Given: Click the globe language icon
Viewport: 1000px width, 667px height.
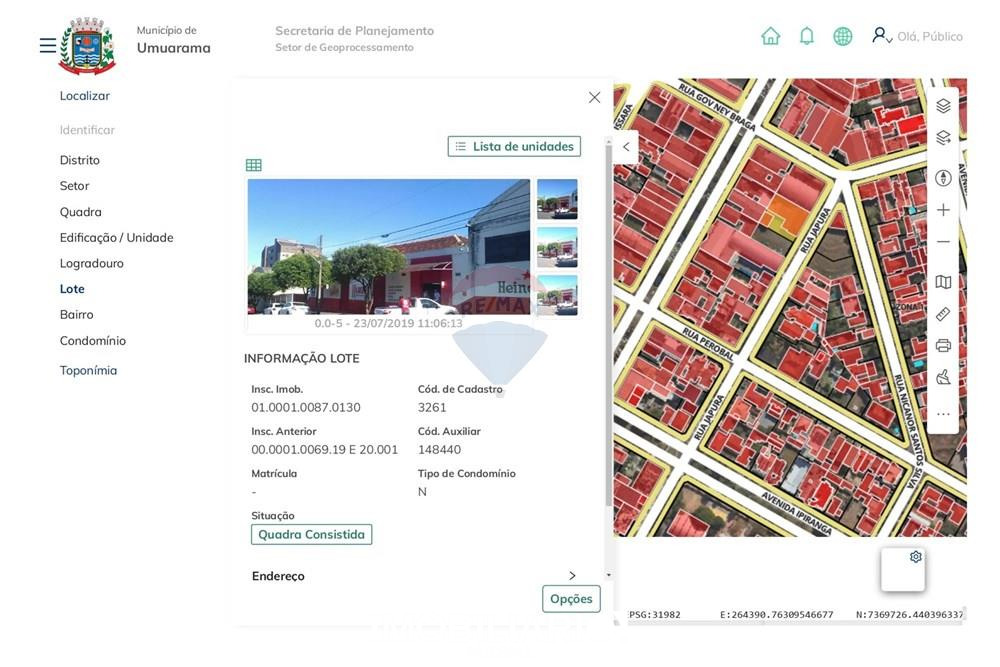Looking at the screenshot, I should click(843, 36).
